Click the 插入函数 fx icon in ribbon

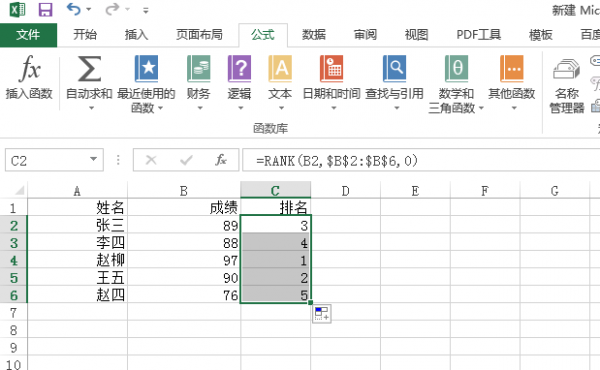[x=29, y=68]
